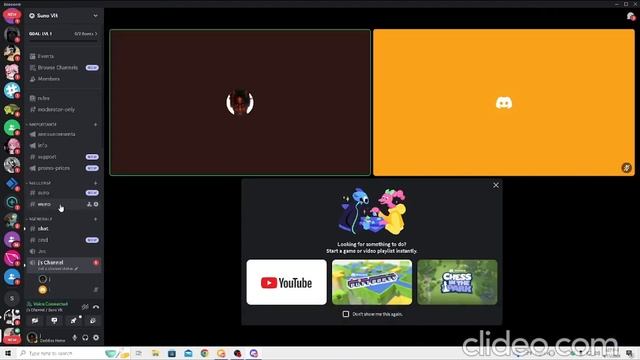Add a channel to the category containing chat
640x360 pixels.
click(x=96, y=219)
